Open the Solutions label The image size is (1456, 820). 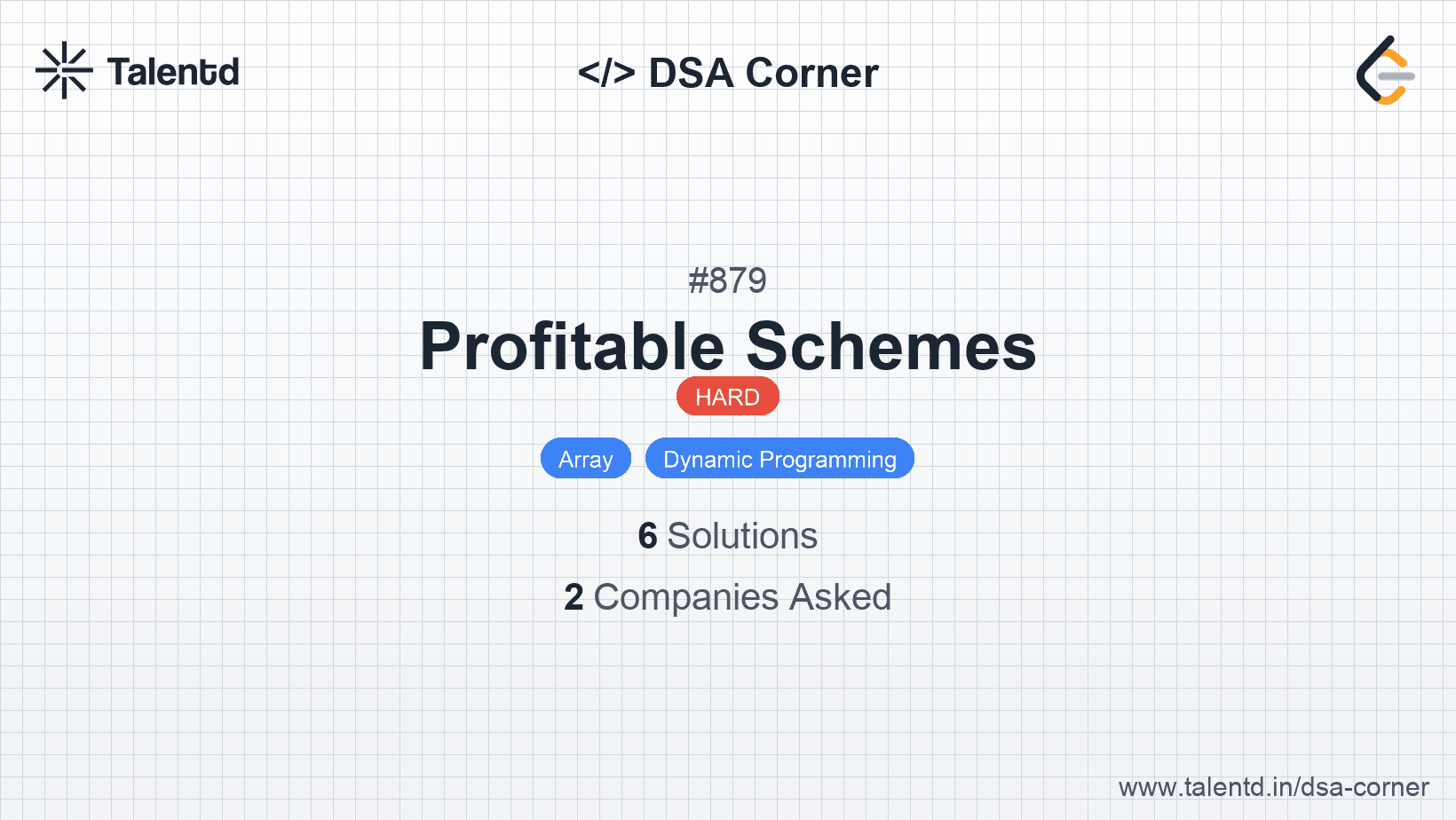[742, 536]
